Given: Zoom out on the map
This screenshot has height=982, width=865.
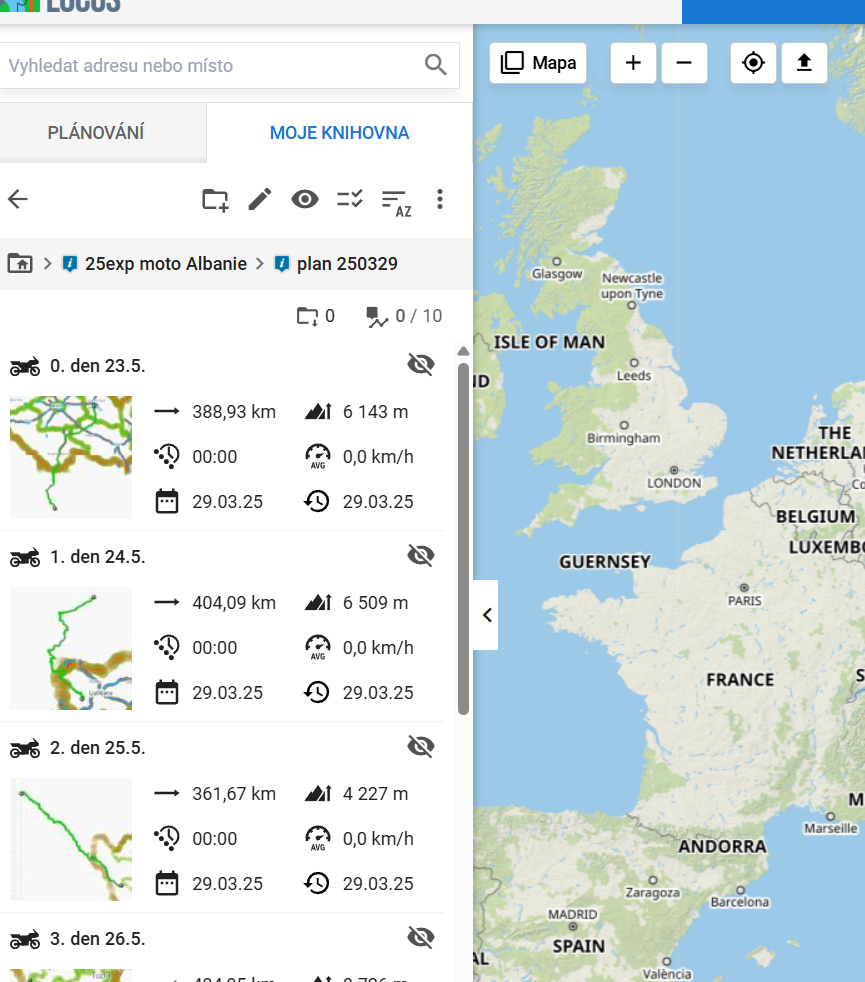Looking at the screenshot, I should point(684,63).
